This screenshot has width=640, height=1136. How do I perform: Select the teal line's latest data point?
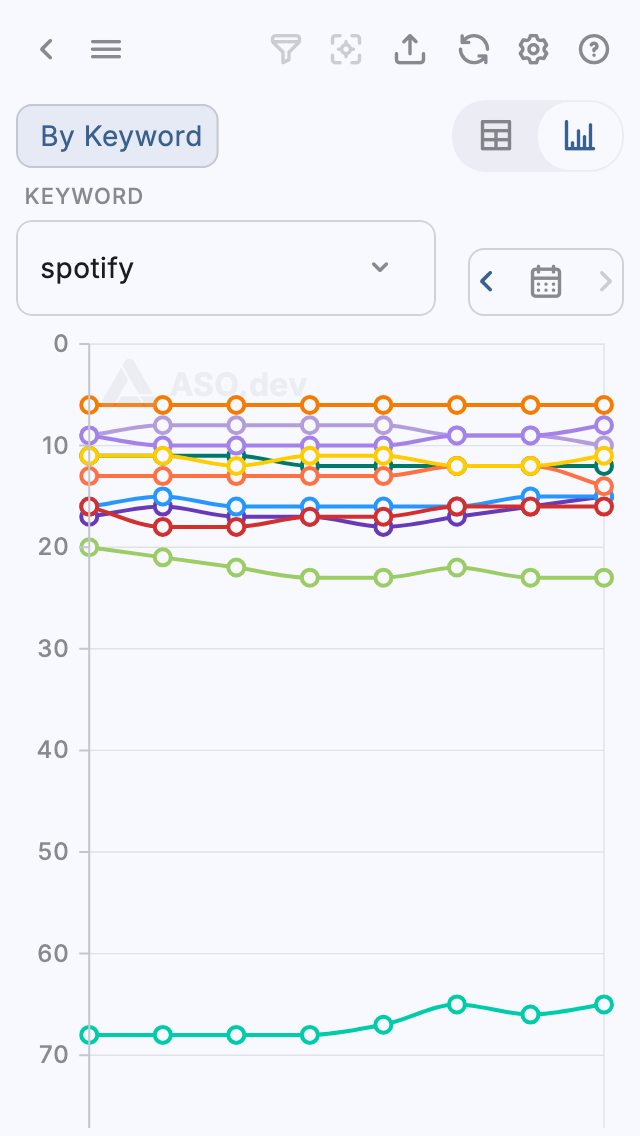click(x=604, y=1005)
